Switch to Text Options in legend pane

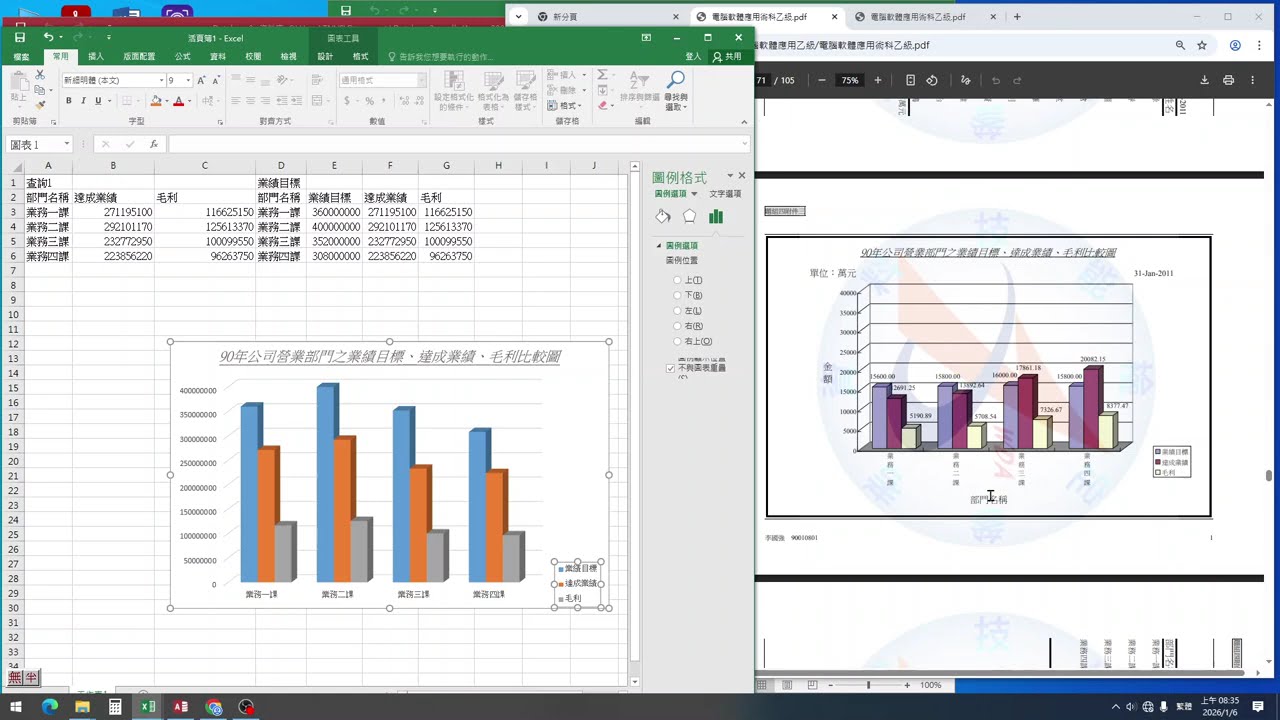(726, 194)
